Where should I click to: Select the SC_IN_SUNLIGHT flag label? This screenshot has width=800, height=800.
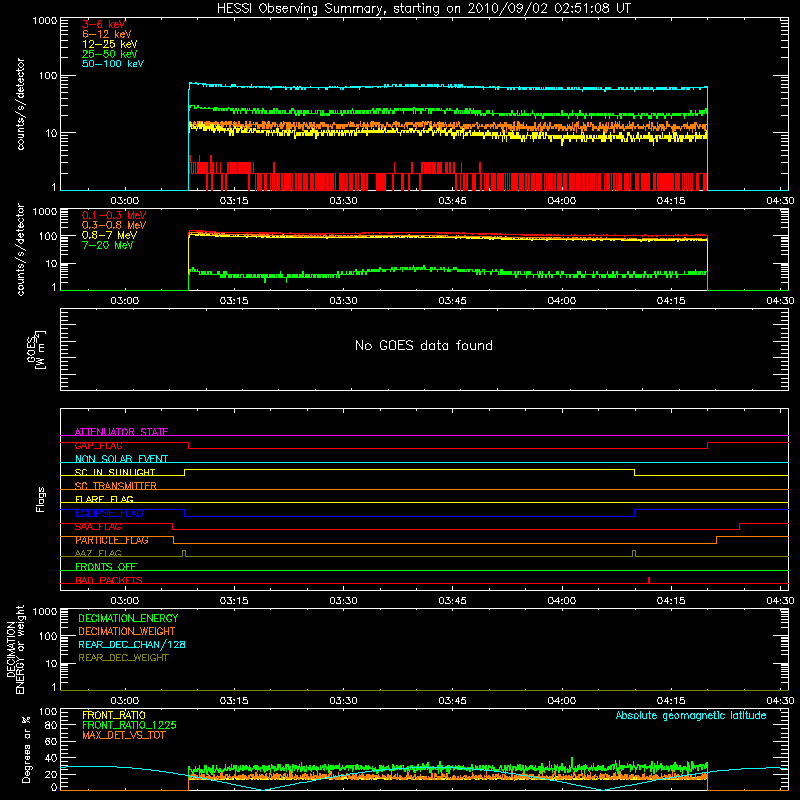click(115, 472)
